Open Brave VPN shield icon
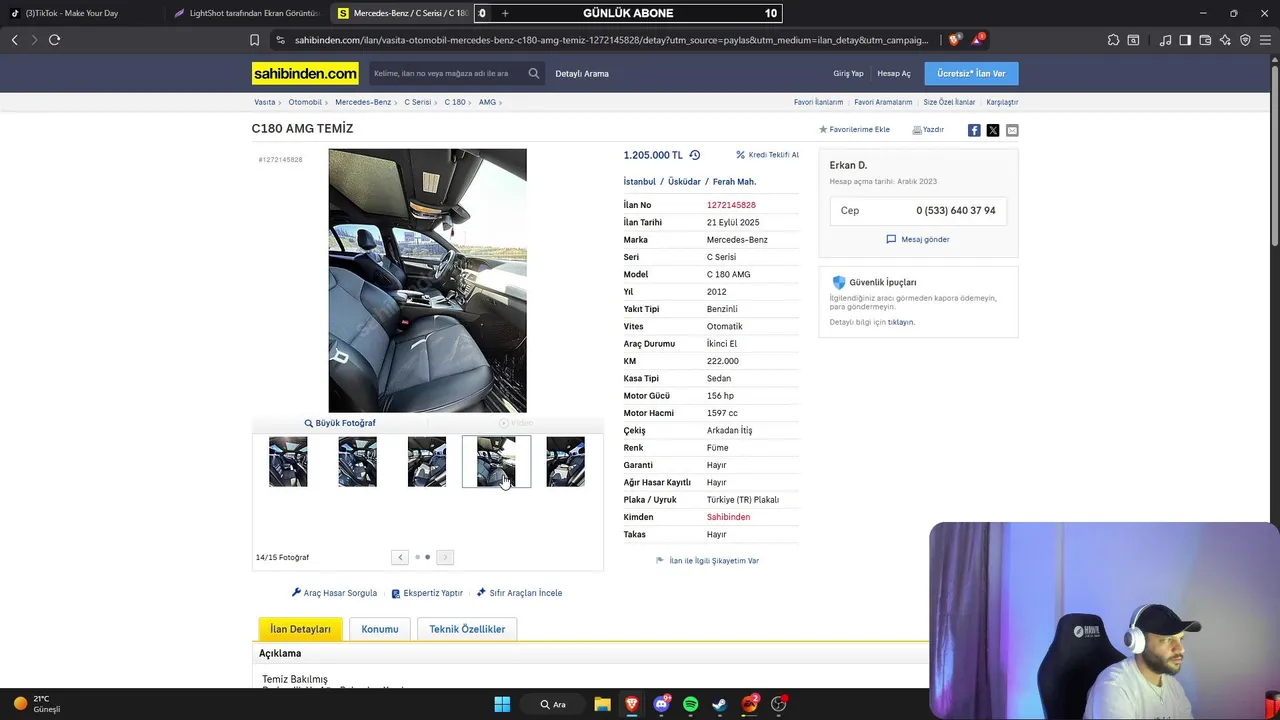The image size is (1280, 720). pyautogui.click(x=1245, y=40)
